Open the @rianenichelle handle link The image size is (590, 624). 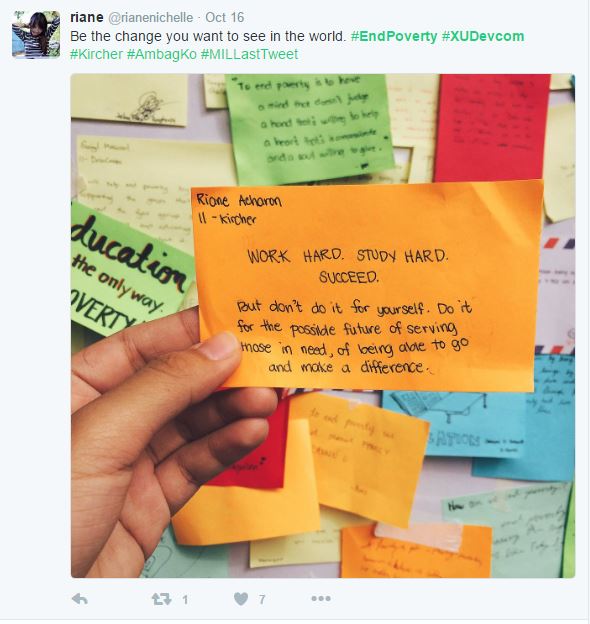tap(150, 18)
